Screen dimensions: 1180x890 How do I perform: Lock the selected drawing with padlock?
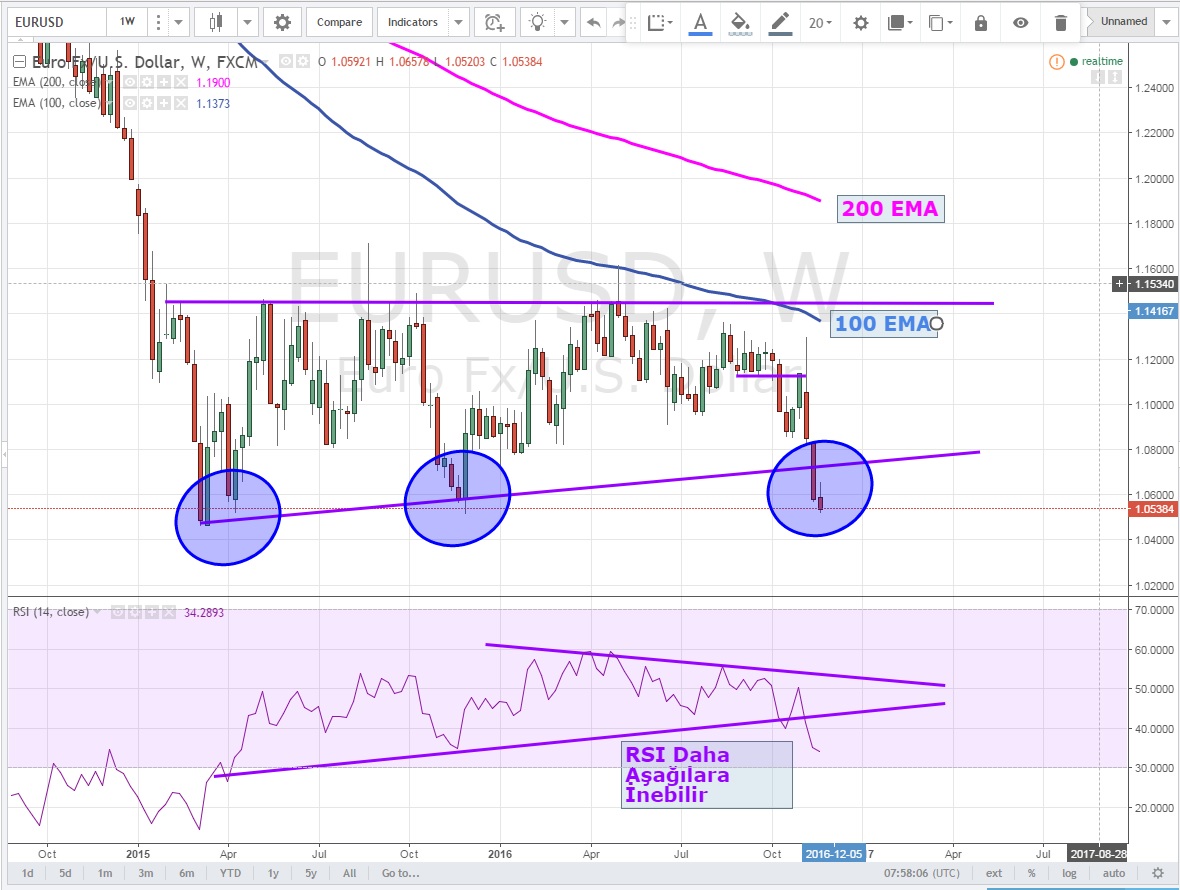[x=980, y=22]
